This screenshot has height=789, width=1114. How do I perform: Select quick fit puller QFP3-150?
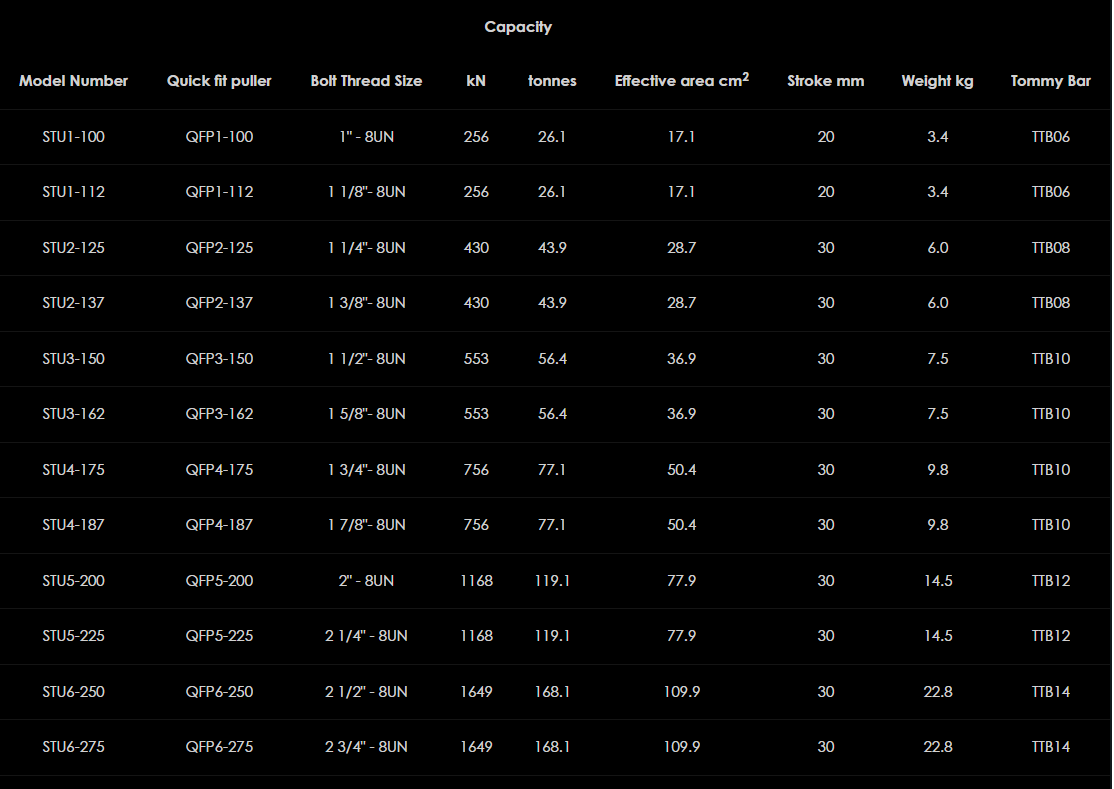pyautogui.click(x=219, y=359)
